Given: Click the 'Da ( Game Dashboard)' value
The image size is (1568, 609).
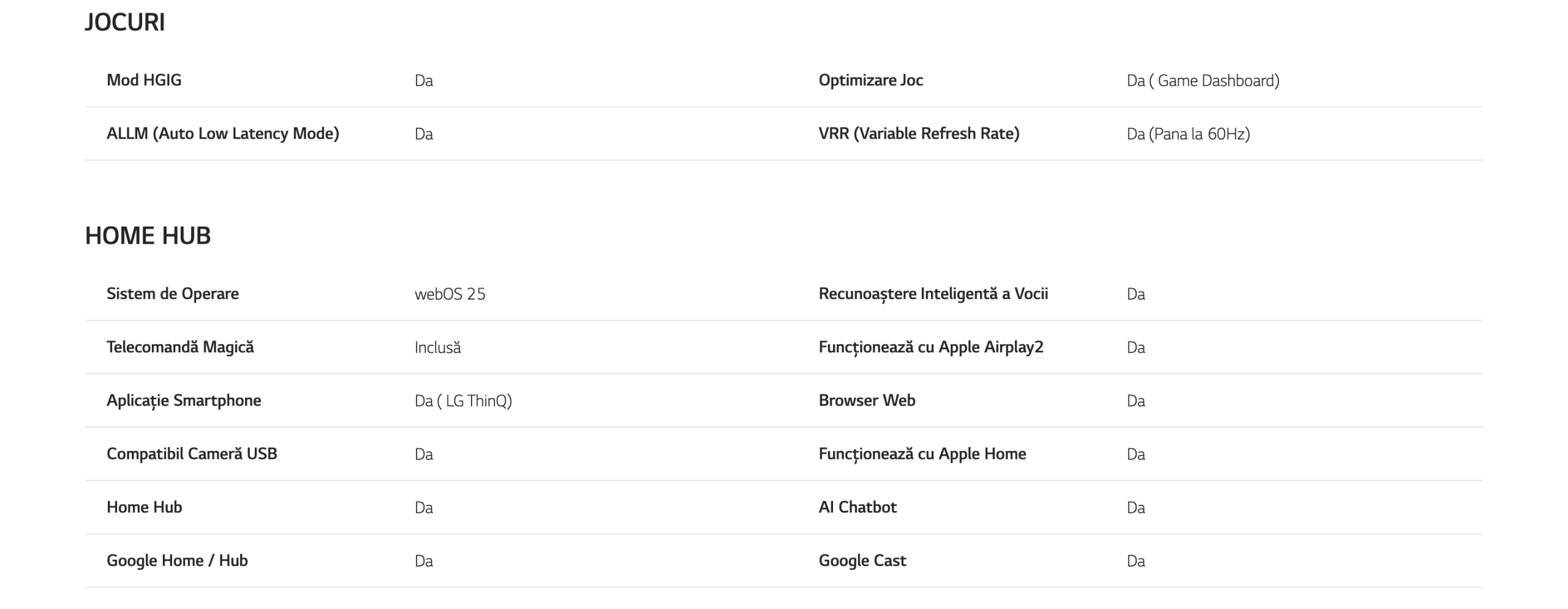Looking at the screenshot, I should click(1202, 81).
